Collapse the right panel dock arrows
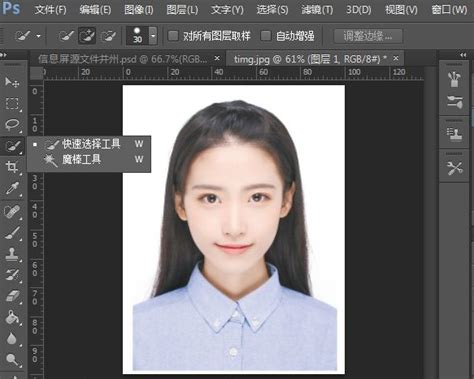The image size is (474, 379). tap(463, 55)
